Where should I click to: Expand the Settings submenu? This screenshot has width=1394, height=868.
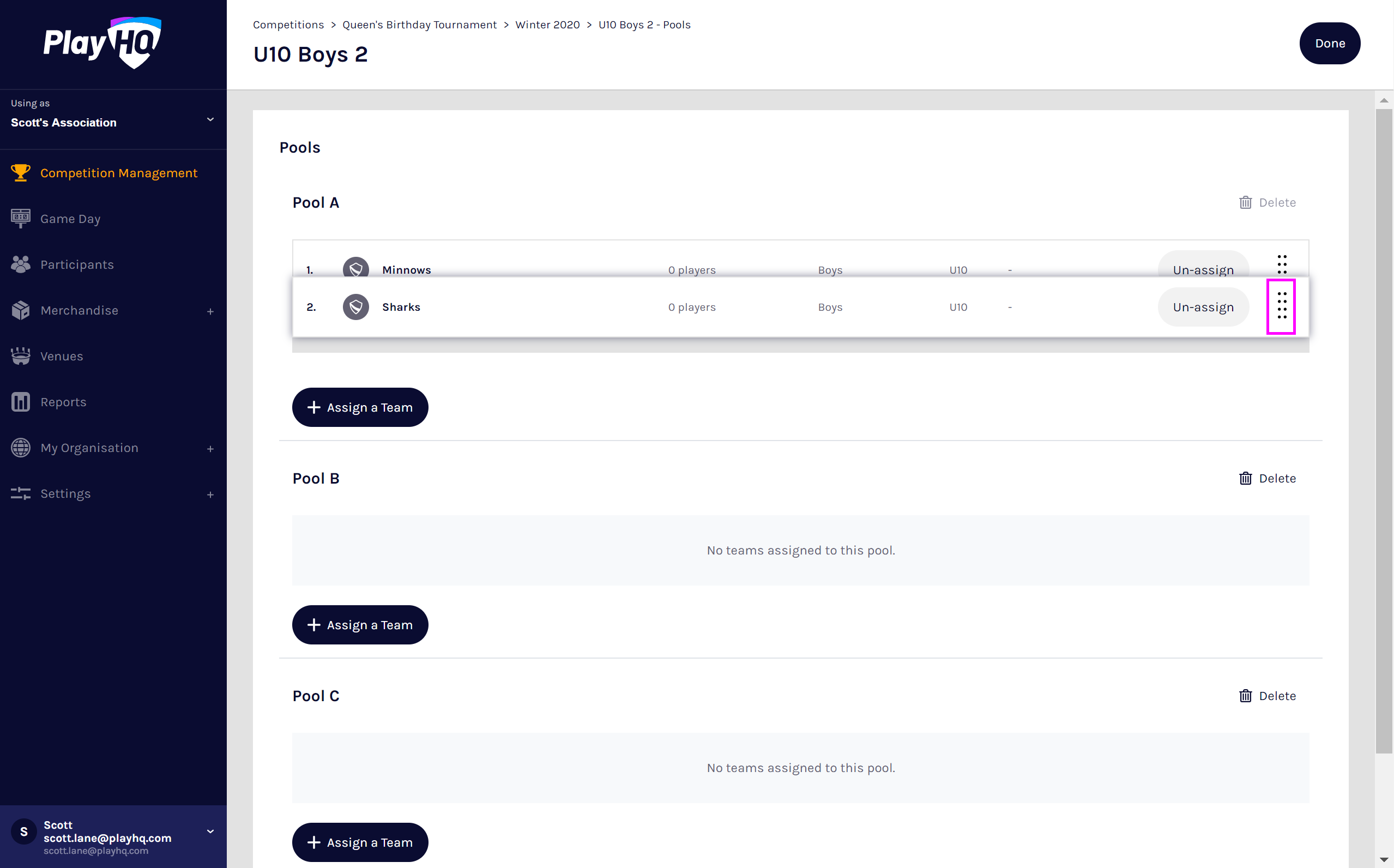click(210, 495)
